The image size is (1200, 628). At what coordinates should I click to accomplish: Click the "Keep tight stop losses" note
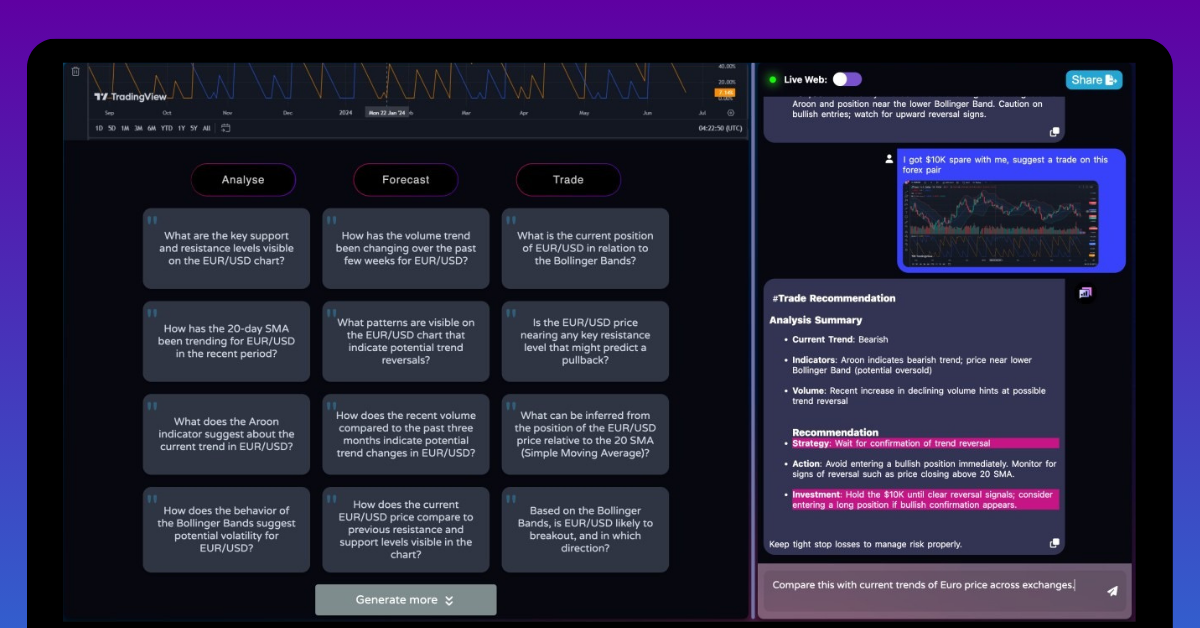point(865,544)
